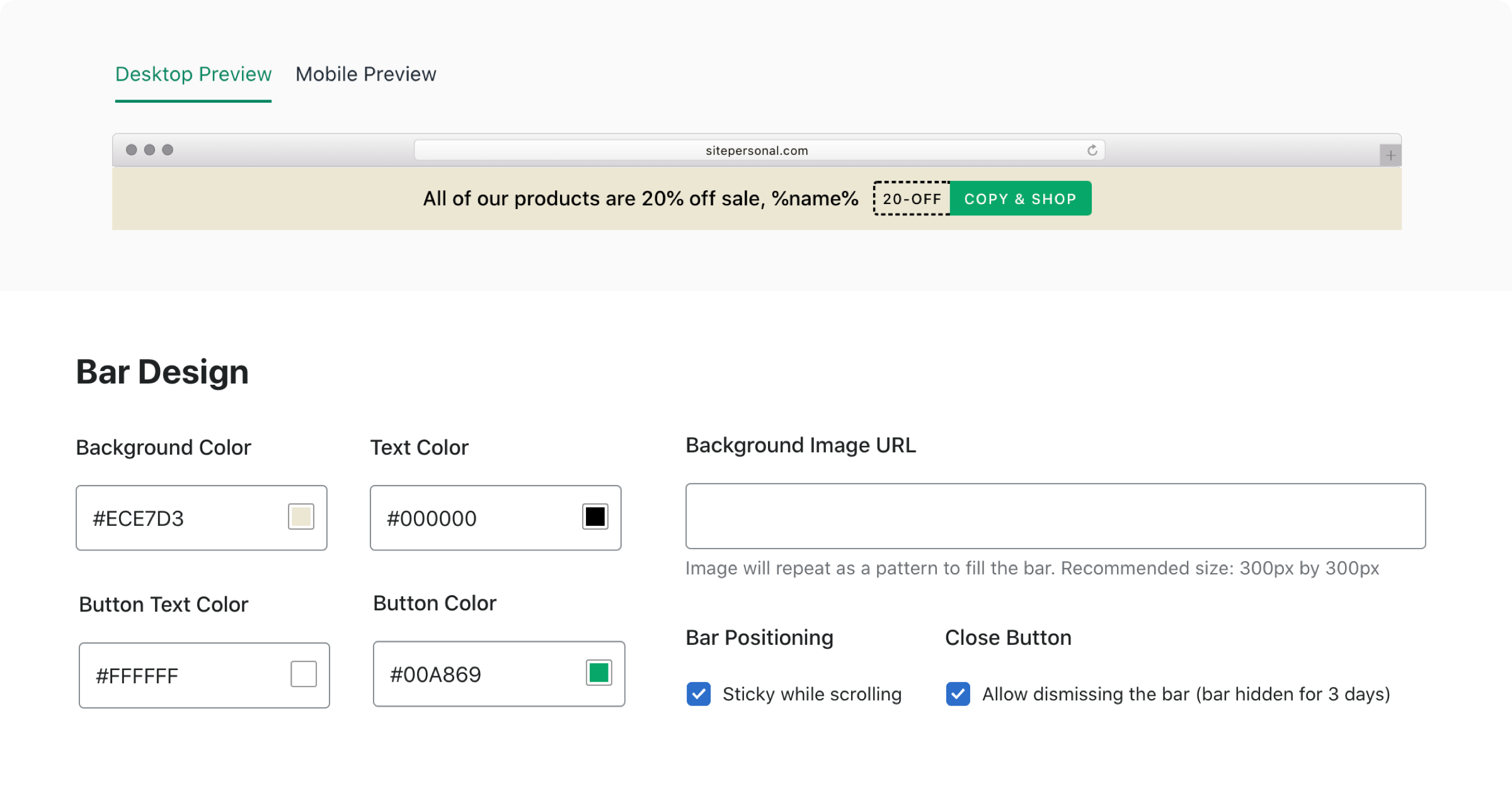Open the Background Color swatch picker
The width and height of the screenshot is (1512, 786).
pyautogui.click(x=302, y=517)
